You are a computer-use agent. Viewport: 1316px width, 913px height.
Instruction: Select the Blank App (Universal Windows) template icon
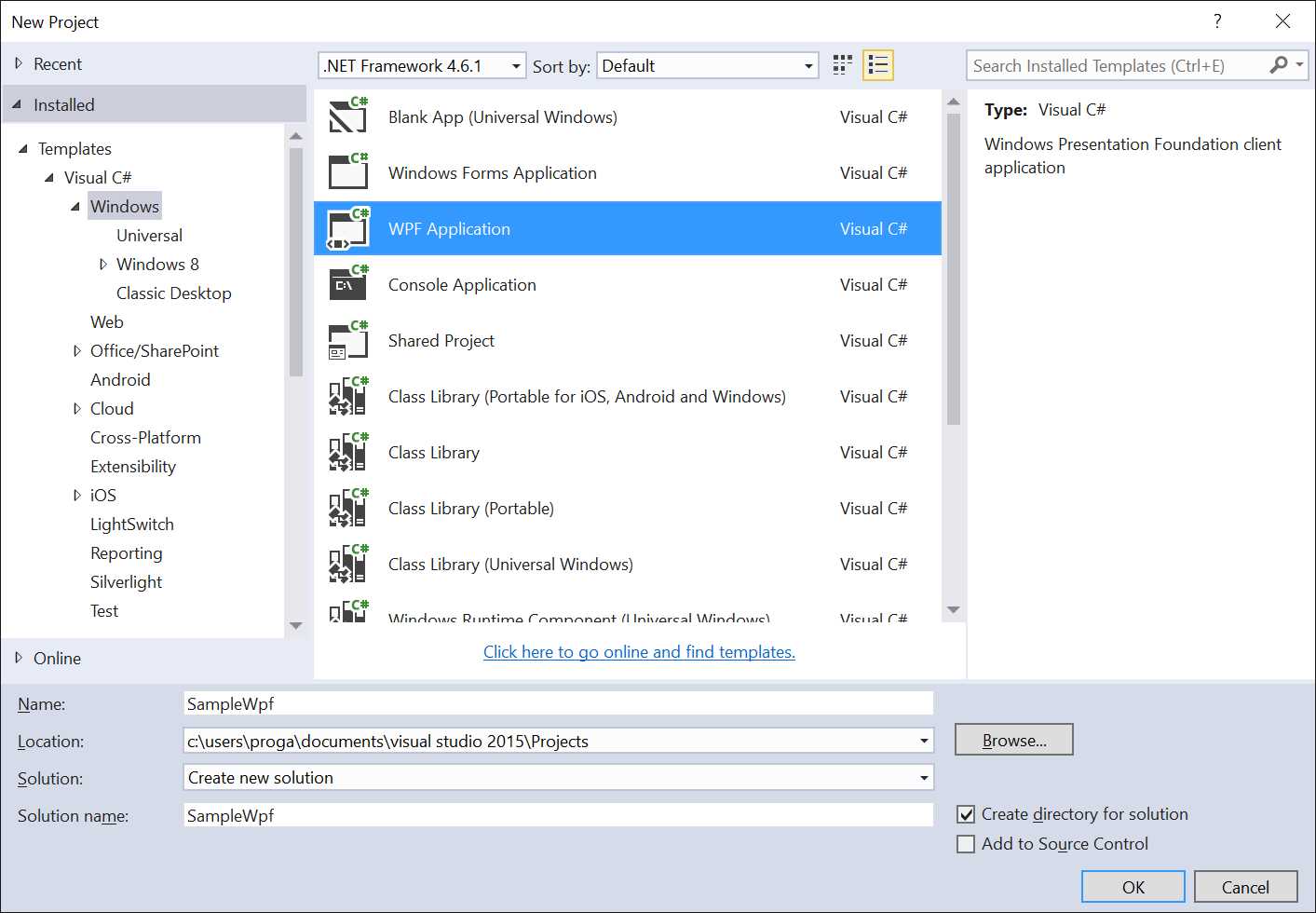click(346, 116)
